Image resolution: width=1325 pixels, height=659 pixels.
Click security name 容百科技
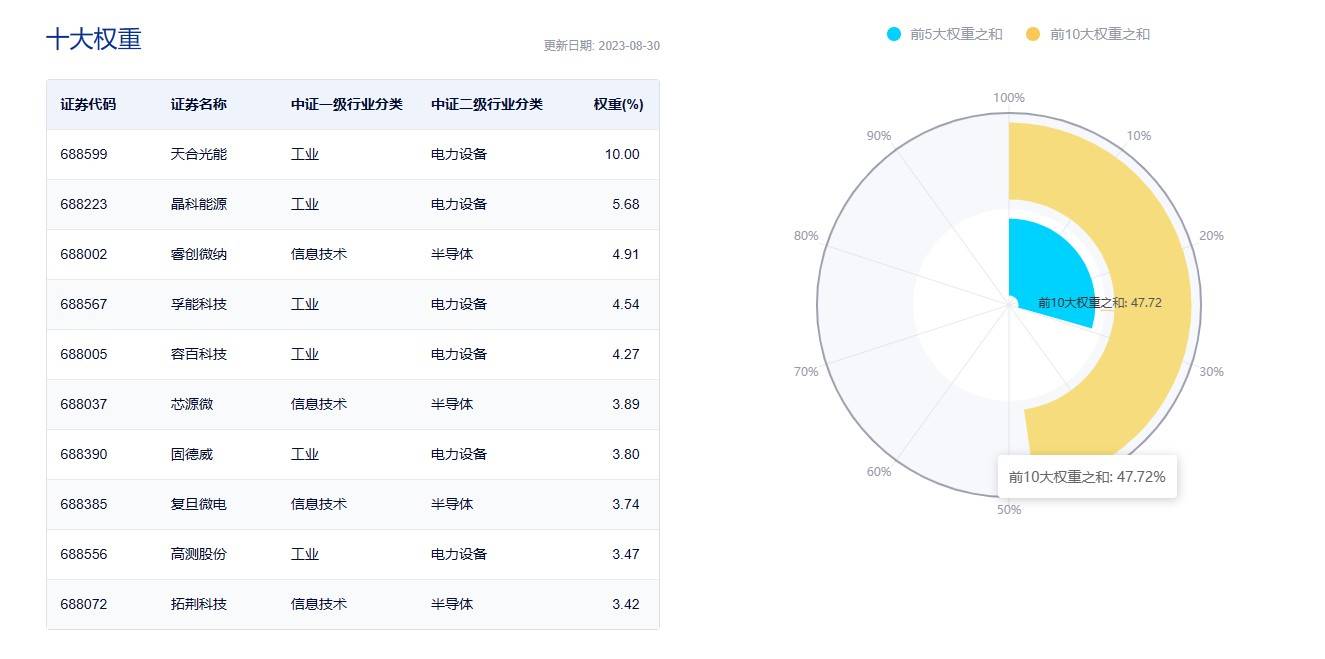199,354
